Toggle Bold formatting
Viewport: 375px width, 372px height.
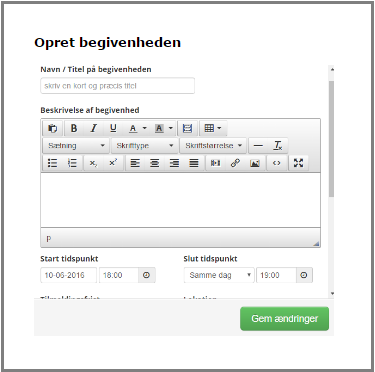click(x=74, y=128)
